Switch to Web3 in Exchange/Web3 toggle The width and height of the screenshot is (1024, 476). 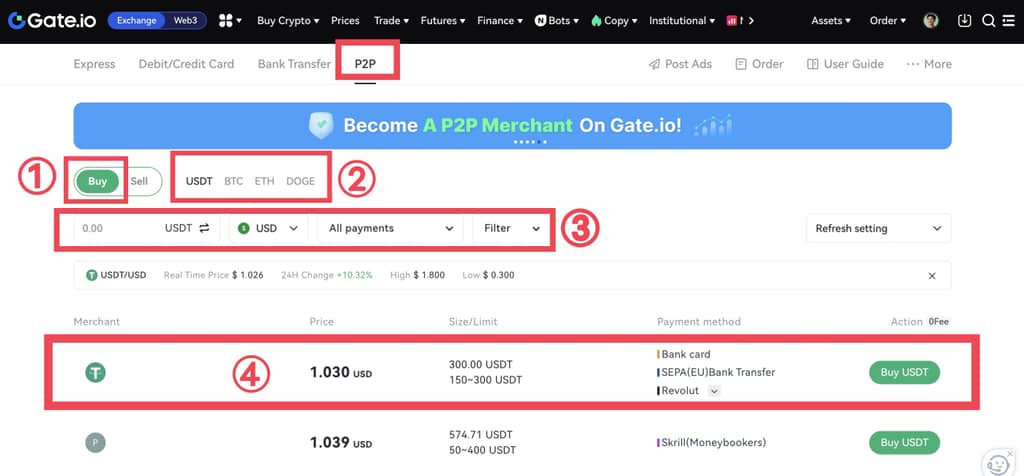[x=185, y=20]
